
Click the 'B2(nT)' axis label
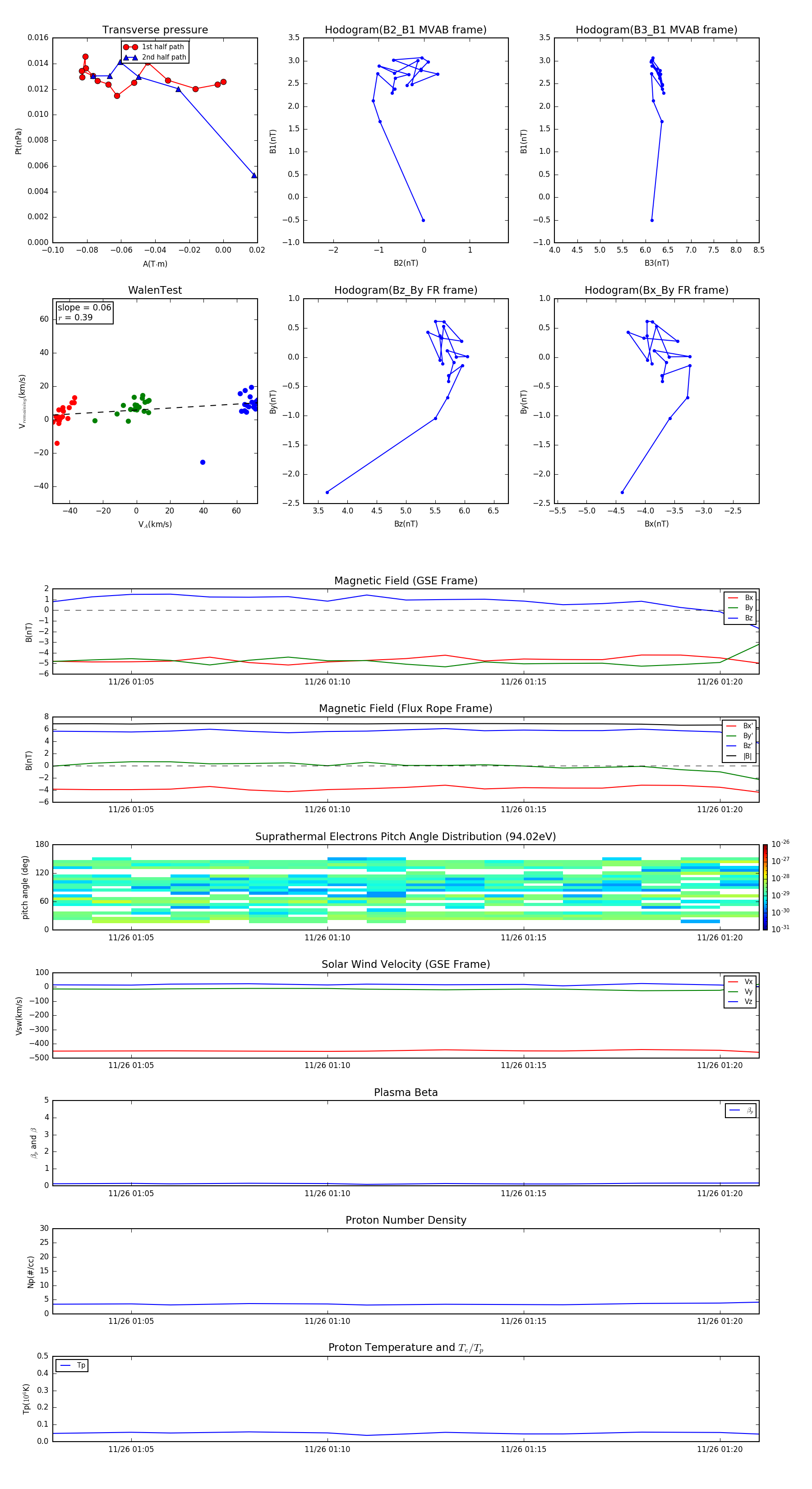(406, 263)
